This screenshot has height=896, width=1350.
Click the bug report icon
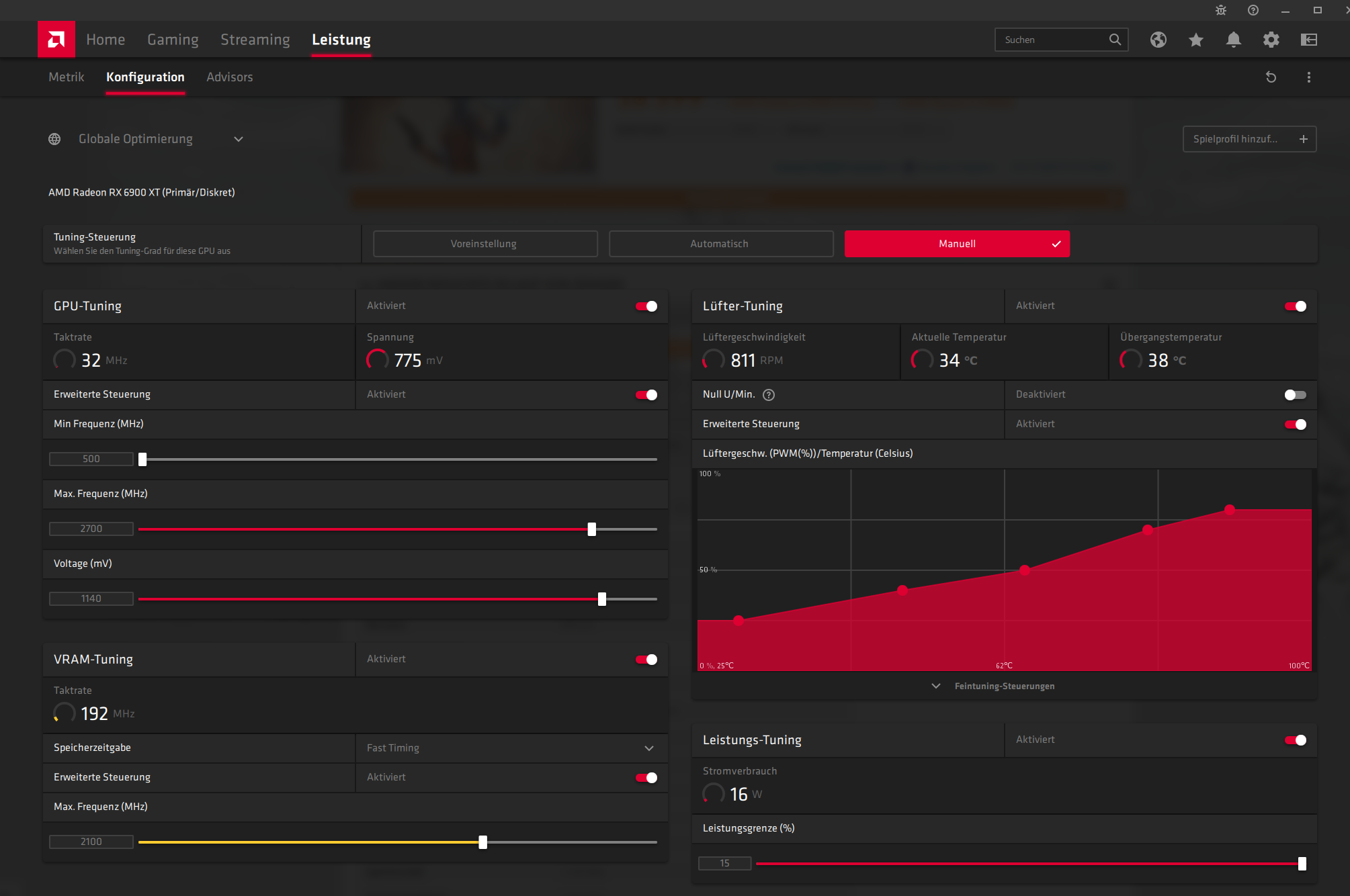(1221, 10)
